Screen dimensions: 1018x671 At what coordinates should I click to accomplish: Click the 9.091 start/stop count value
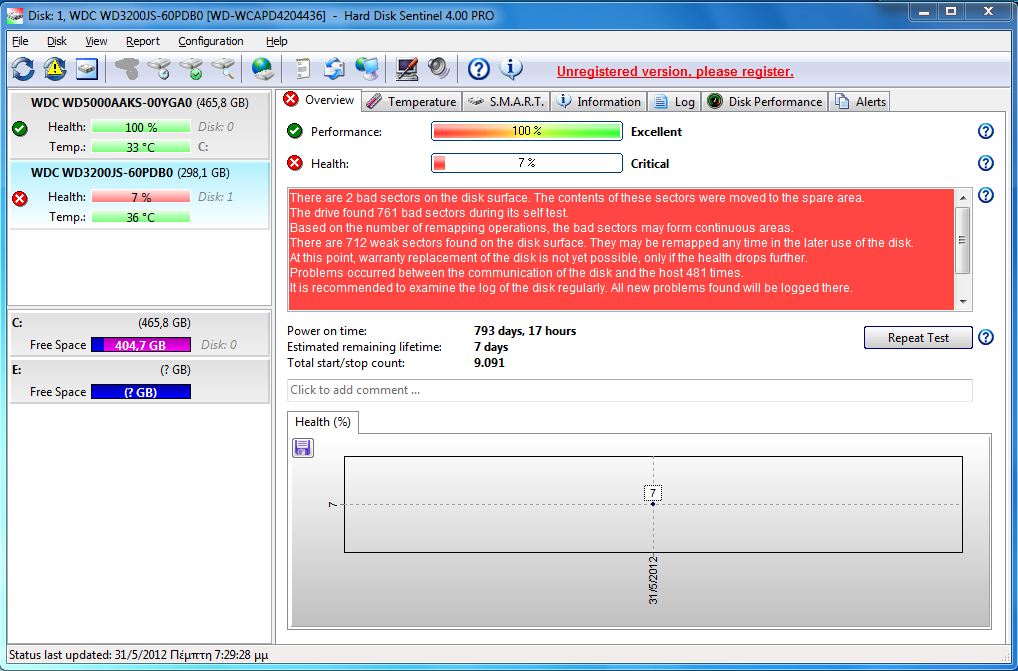(489, 363)
